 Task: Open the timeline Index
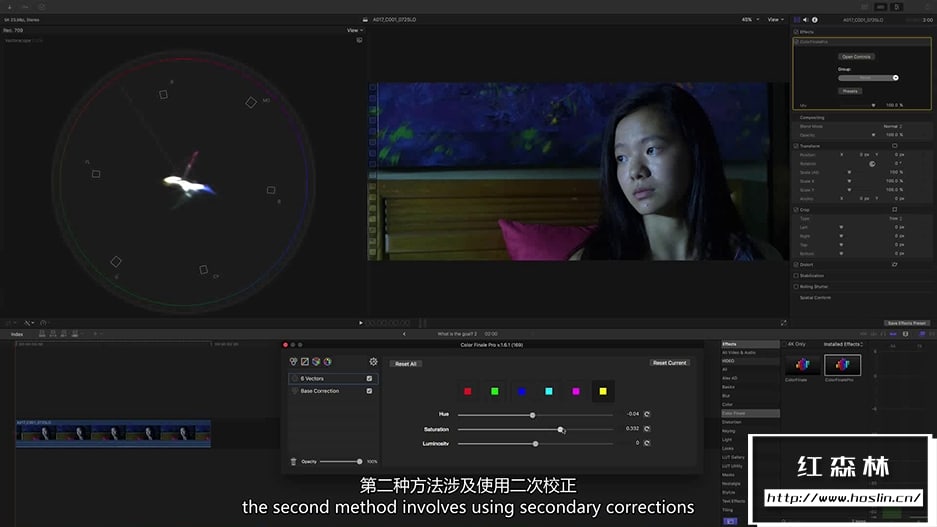[x=17, y=334]
